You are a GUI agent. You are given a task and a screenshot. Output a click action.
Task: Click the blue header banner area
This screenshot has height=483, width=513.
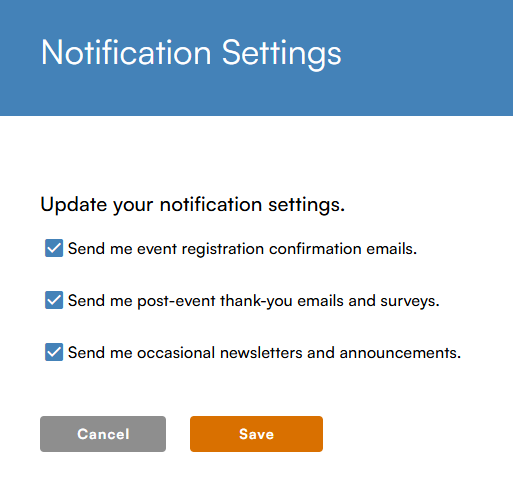(x=256, y=58)
